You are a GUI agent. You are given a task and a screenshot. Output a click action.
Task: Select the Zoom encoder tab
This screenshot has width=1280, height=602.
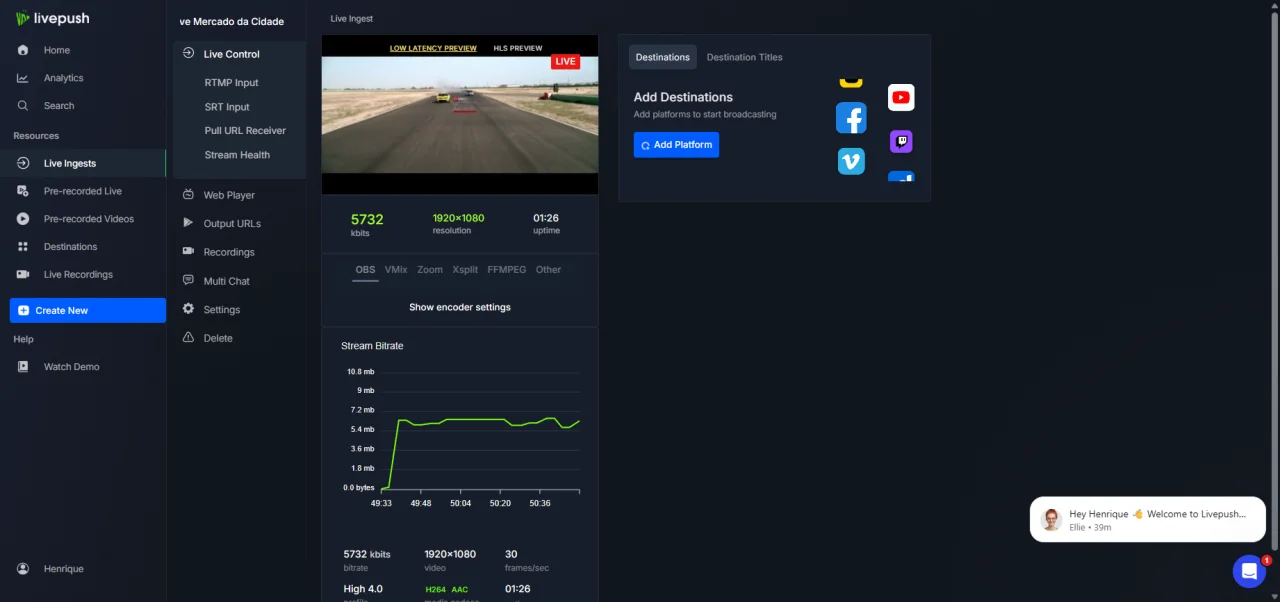430,270
